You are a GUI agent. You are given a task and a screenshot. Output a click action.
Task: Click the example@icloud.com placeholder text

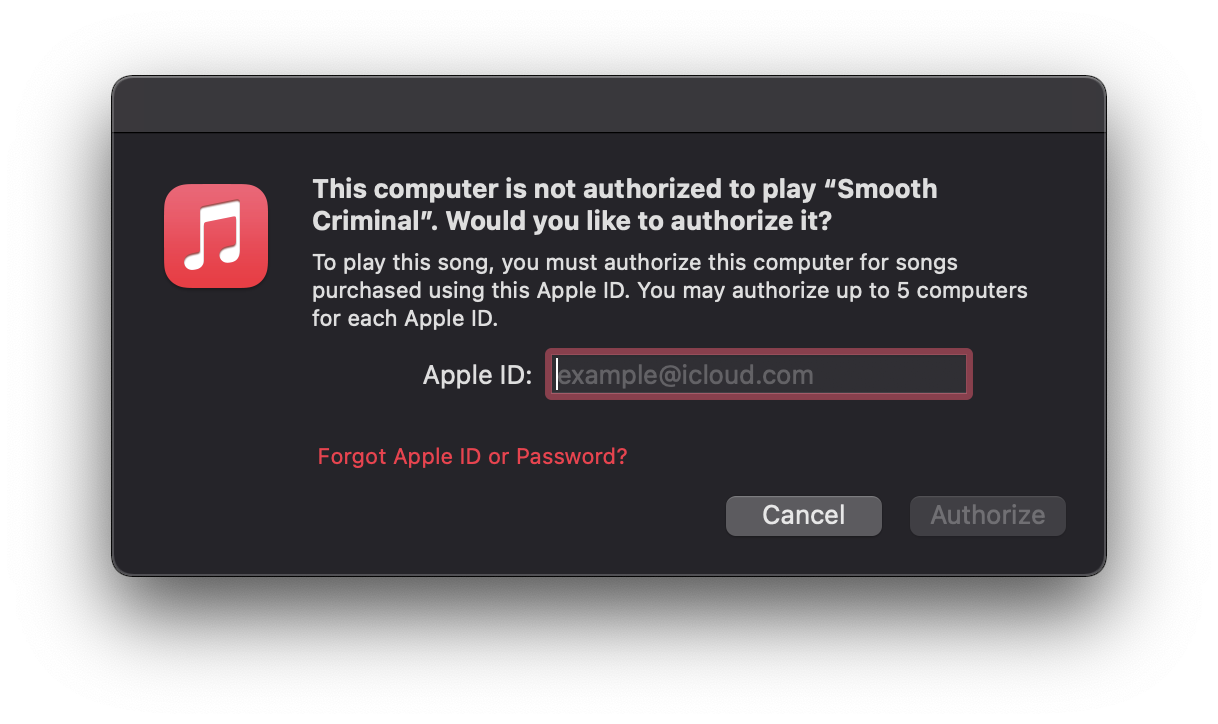click(684, 375)
